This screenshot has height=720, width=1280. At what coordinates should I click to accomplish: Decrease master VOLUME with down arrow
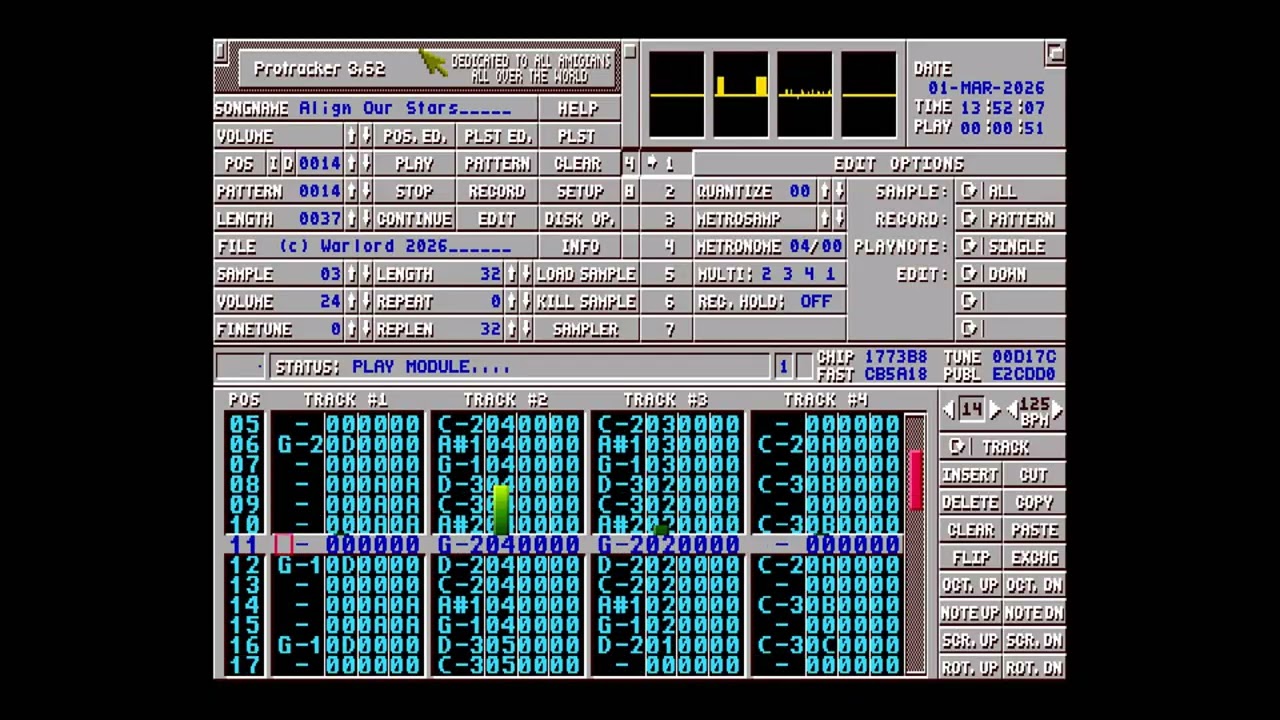point(366,136)
